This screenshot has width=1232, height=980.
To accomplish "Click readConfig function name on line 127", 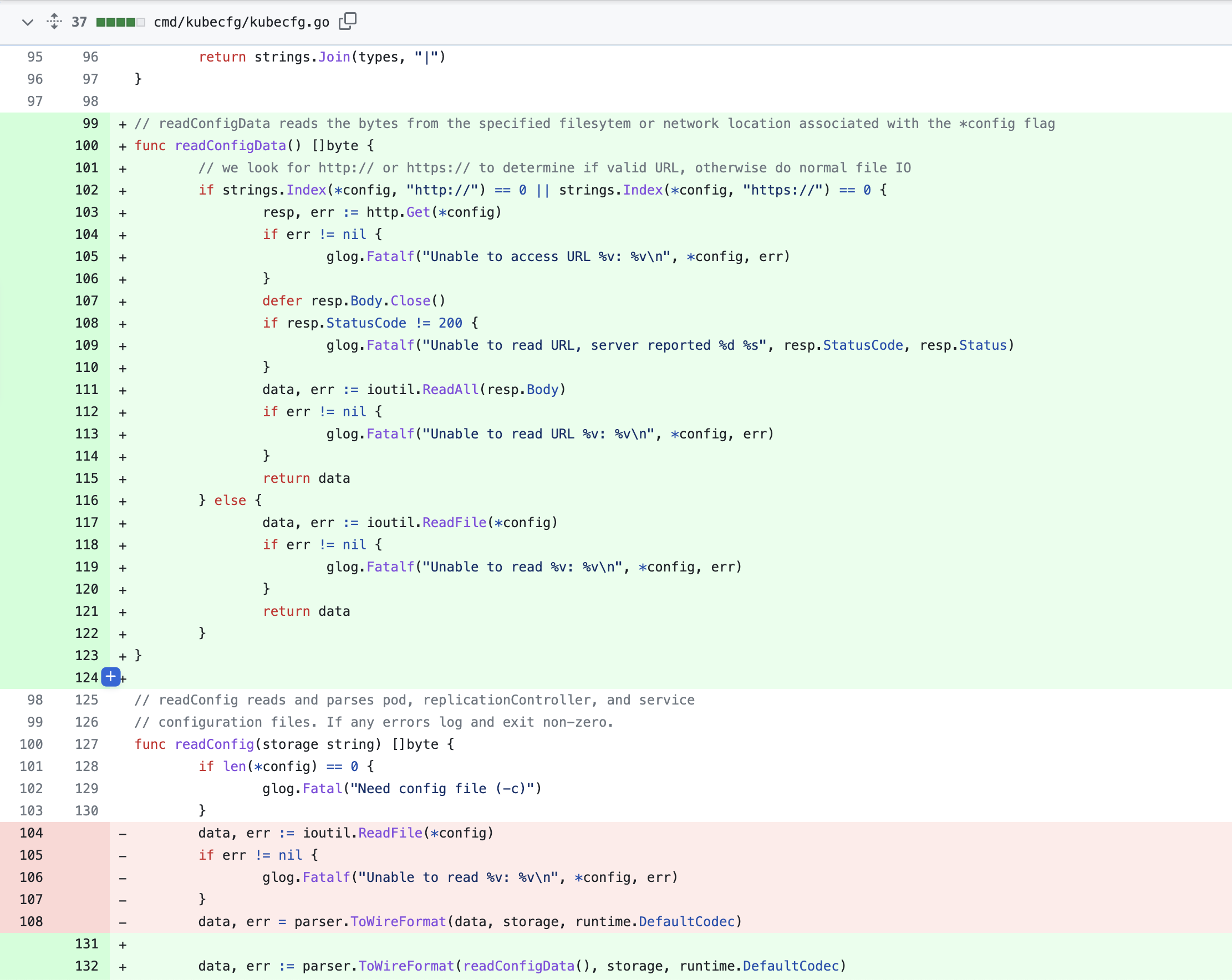I will pyautogui.click(x=214, y=744).
